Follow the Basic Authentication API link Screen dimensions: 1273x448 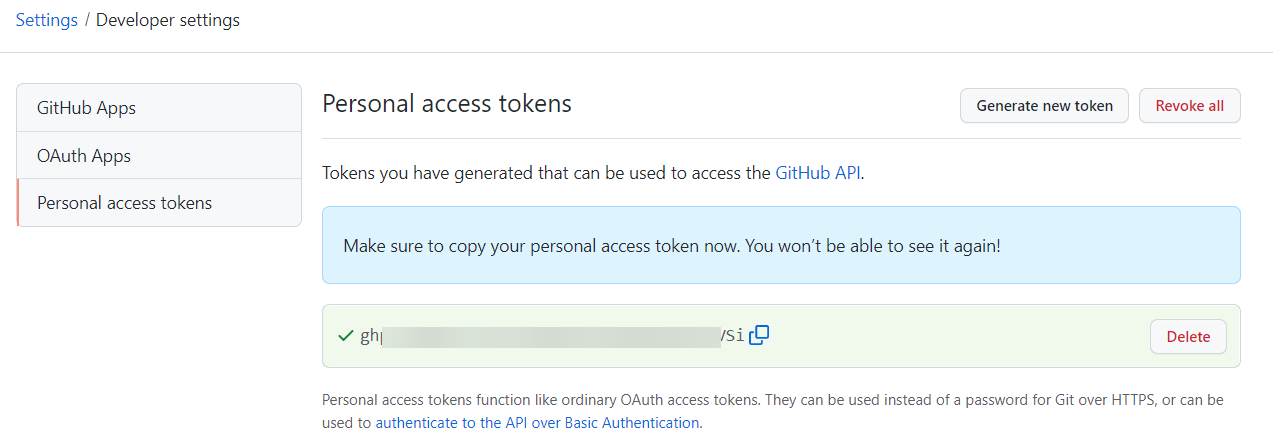point(537,423)
